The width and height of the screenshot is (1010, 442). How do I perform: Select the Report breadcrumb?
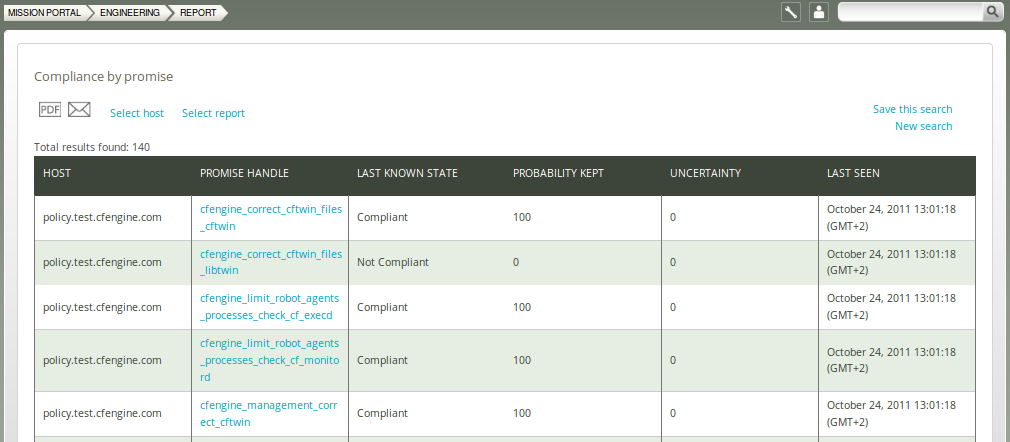198,13
